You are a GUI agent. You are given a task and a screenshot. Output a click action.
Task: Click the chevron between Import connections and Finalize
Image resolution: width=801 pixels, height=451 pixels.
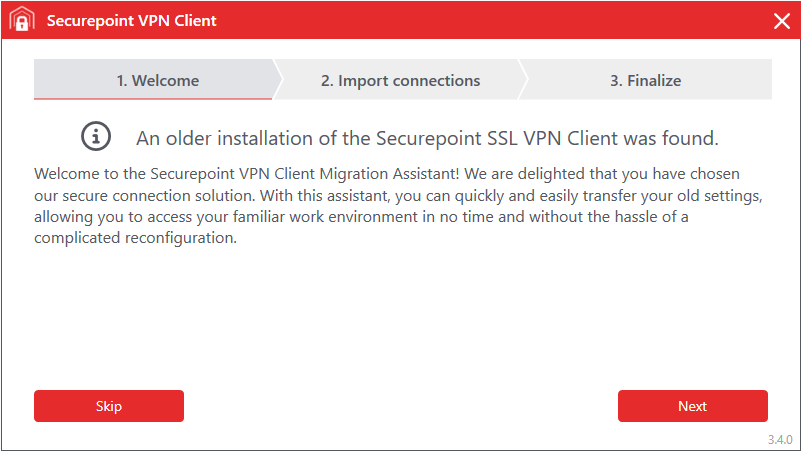[524, 80]
